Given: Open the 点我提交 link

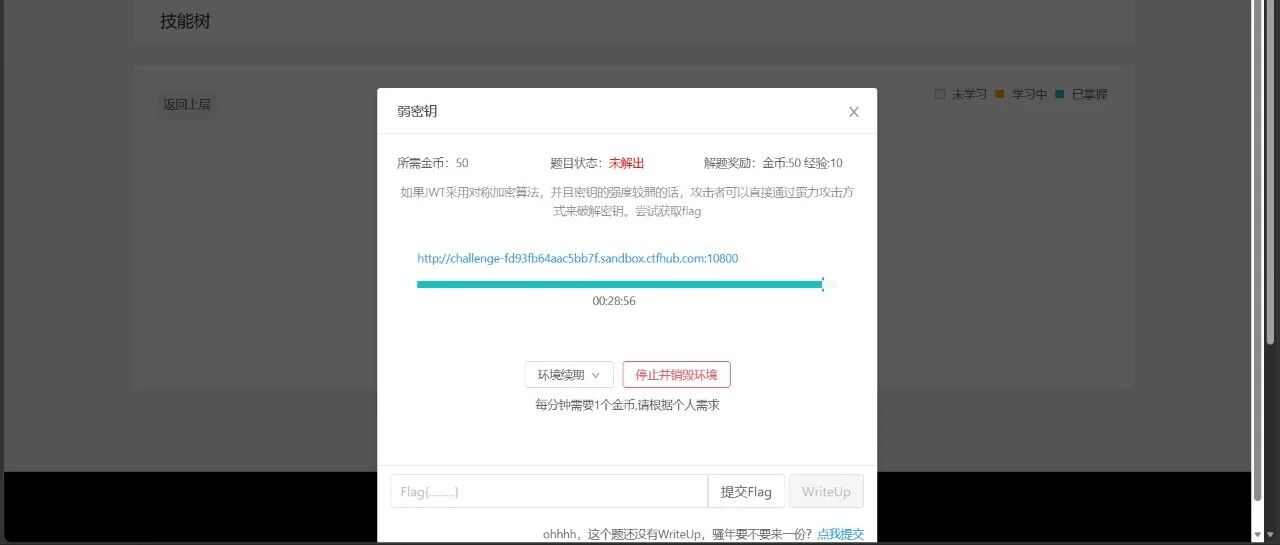Looking at the screenshot, I should (x=840, y=534).
